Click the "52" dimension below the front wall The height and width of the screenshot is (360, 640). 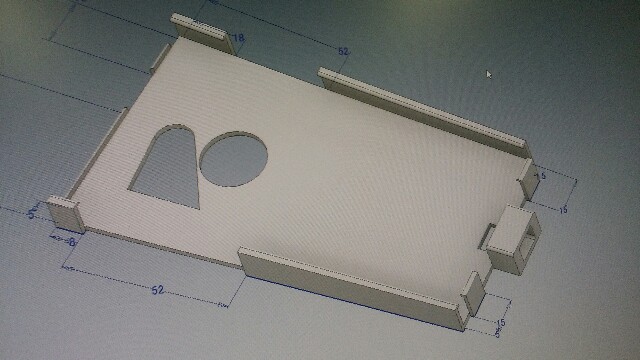[x=158, y=290]
